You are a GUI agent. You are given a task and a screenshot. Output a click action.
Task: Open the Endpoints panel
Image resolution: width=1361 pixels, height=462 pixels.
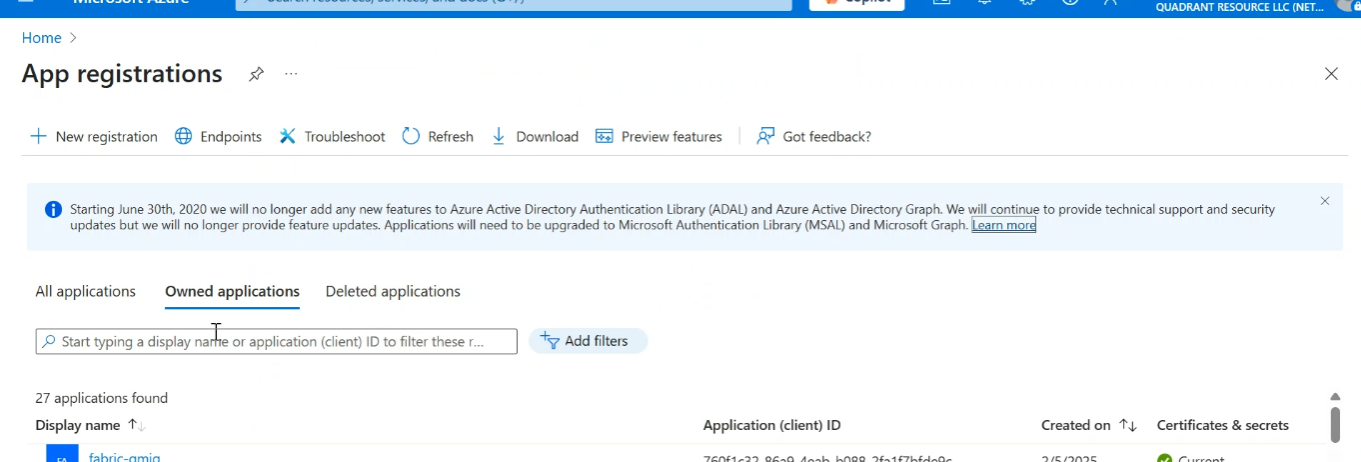coord(218,136)
